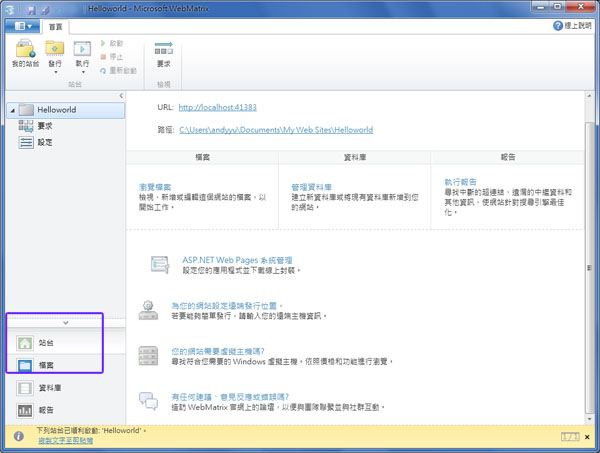Open the http://localhost:41383 URL link
The height and width of the screenshot is (453, 600).
pyautogui.click(x=217, y=108)
